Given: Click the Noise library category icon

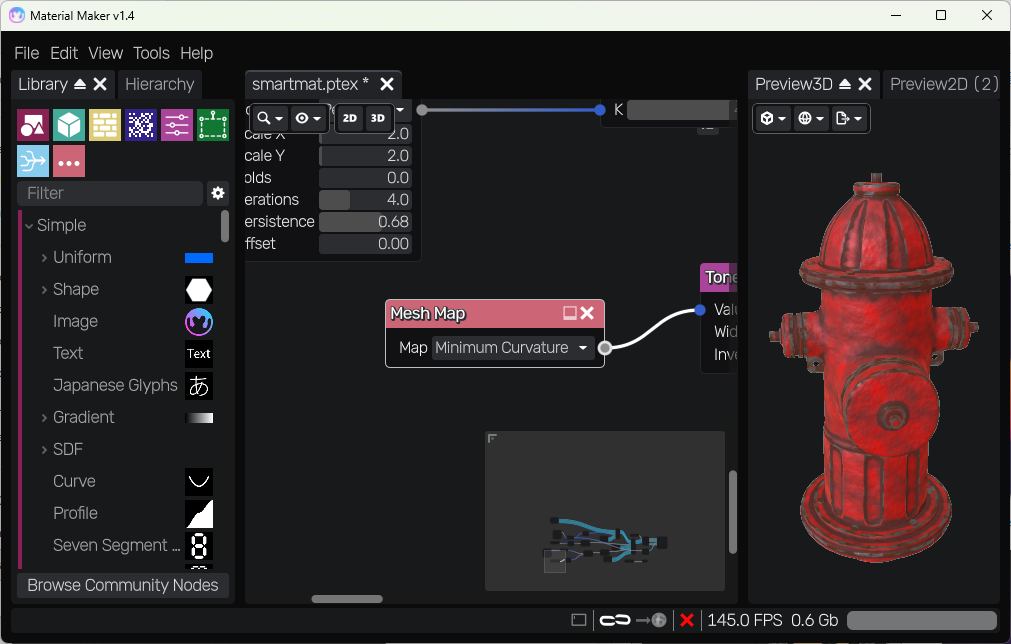Looking at the screenshot, I should pos(141,124).
